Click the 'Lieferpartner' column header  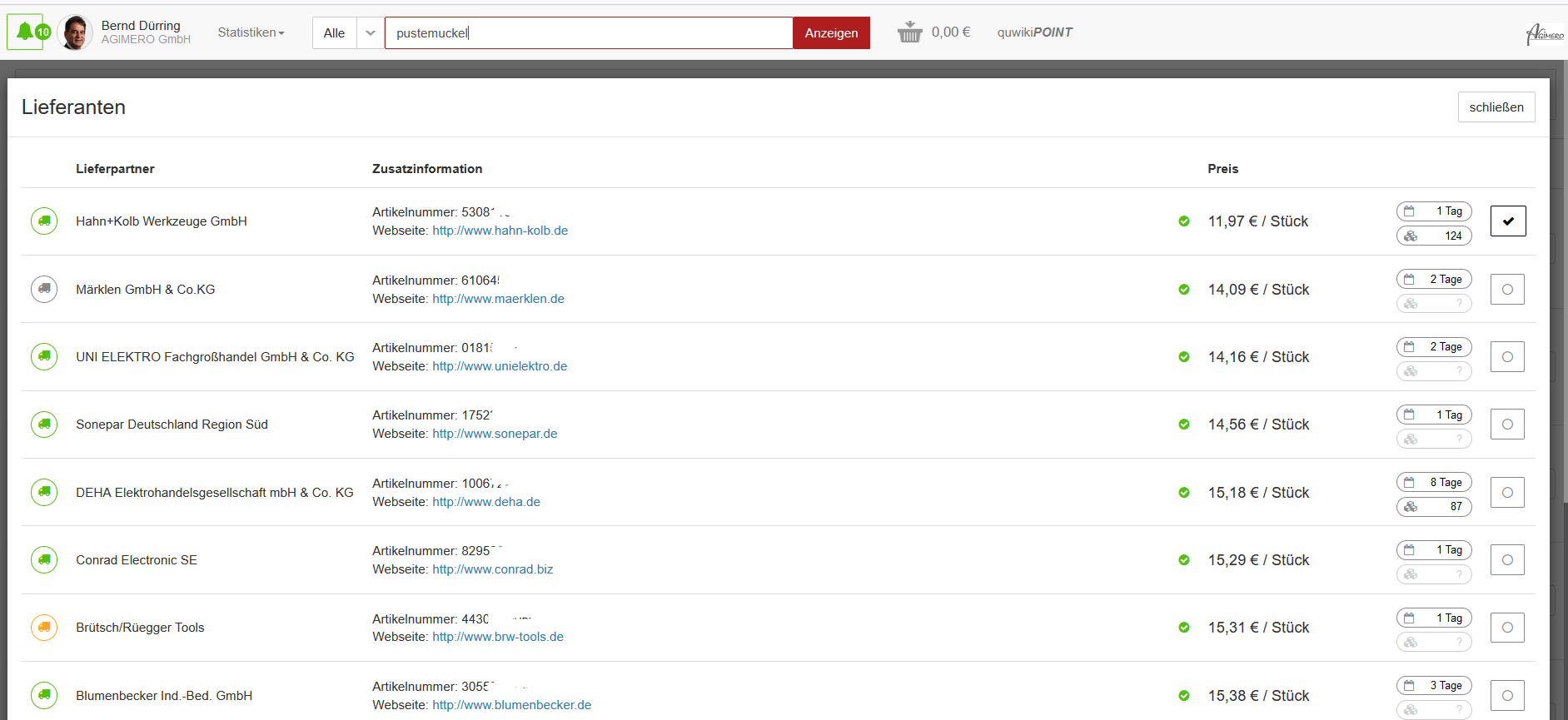115,169
